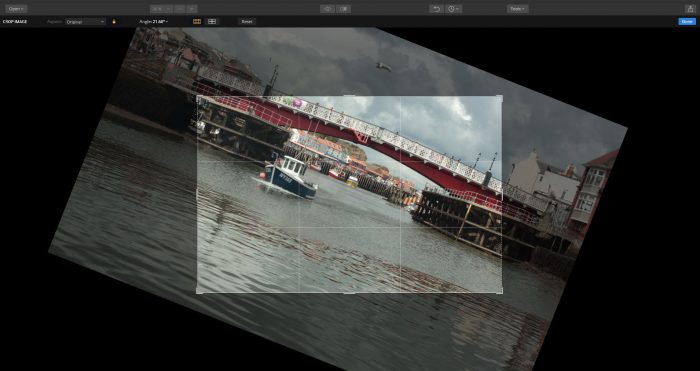Click the undo arrow icon
700x371 pixels.
click(437, 9)
